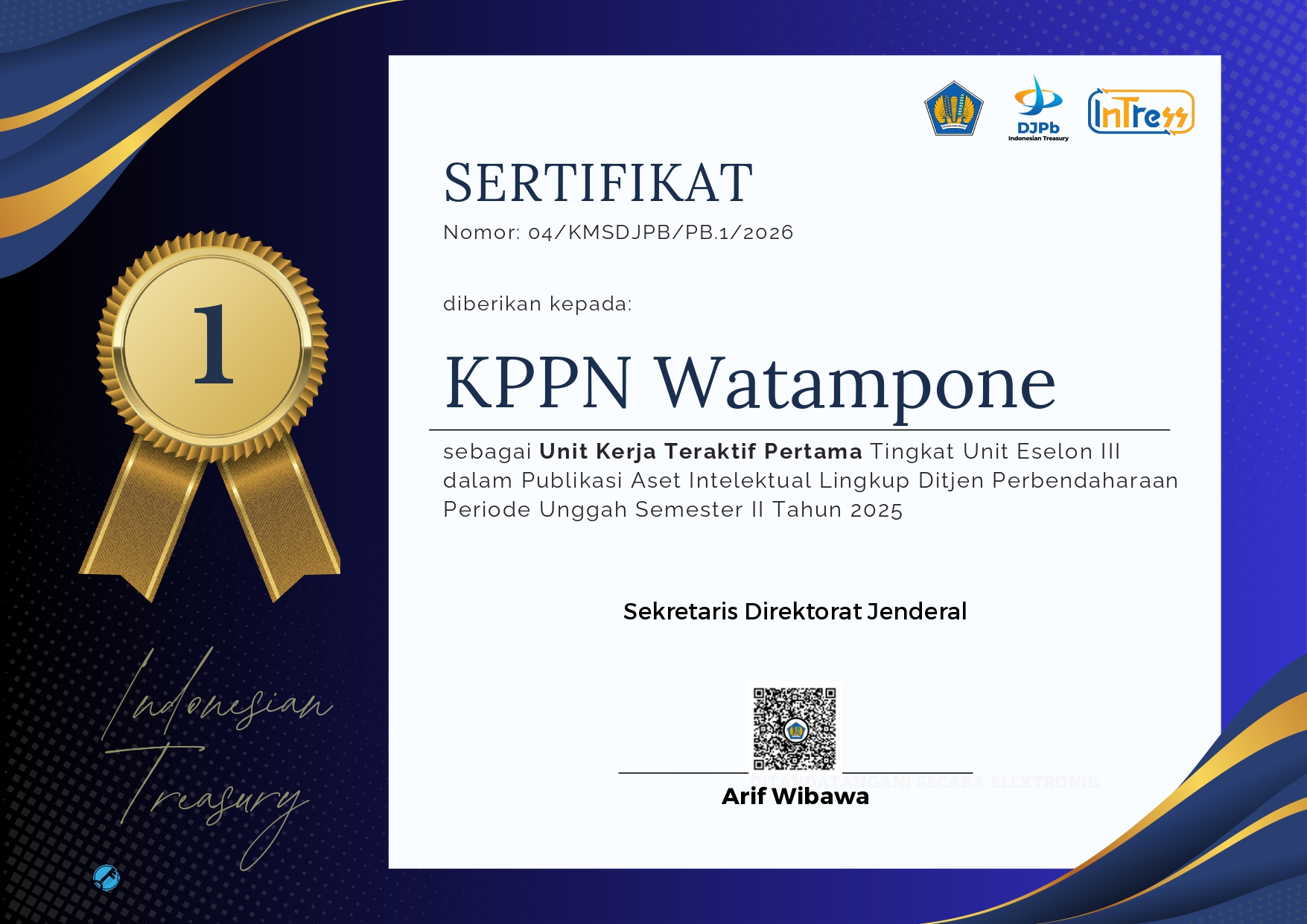This screenshot has width=1307, height=924.
Task: Click 'Periode Unggah Semester II Tahun 2025' line
Action: click(672, 509)
